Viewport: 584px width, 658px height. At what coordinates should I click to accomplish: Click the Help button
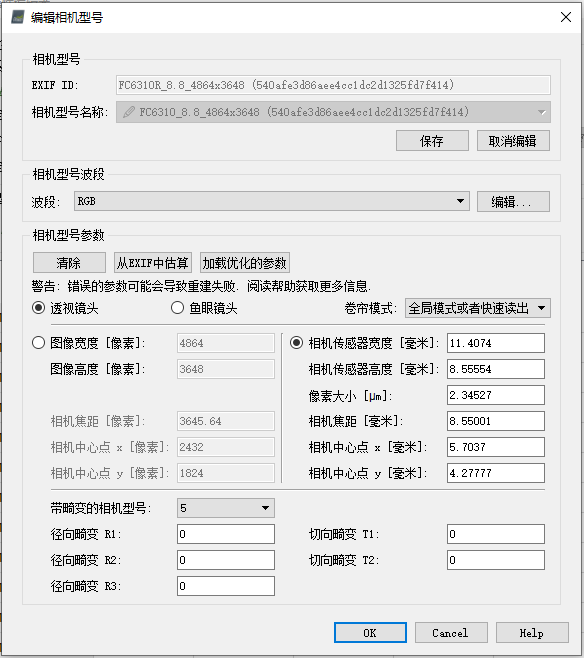click(x=532, y=632)
